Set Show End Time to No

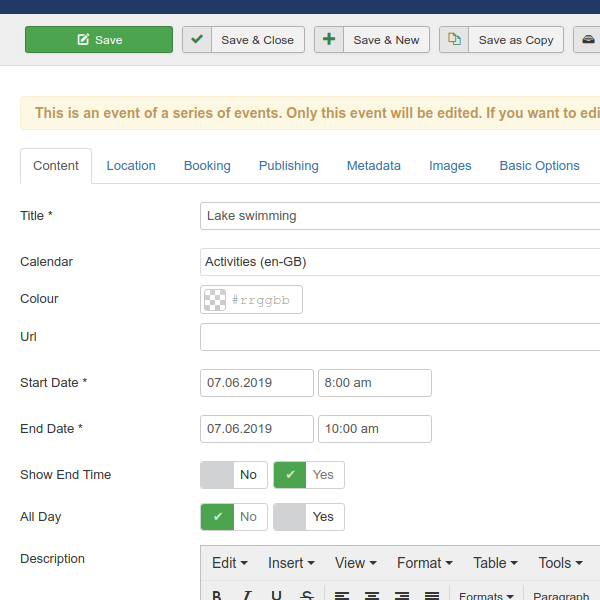point(234,475)
